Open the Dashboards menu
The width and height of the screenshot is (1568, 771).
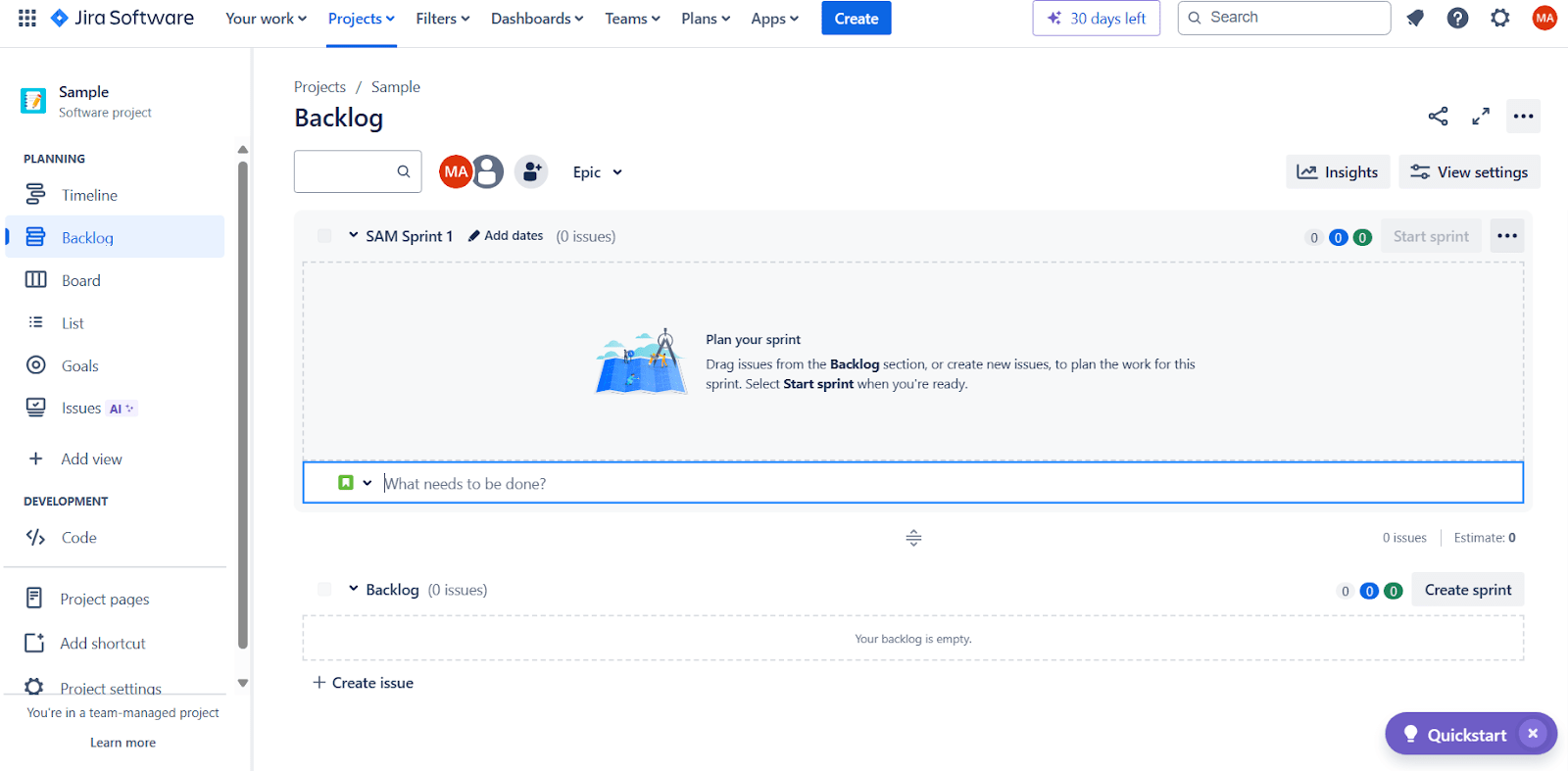point(536,19)
